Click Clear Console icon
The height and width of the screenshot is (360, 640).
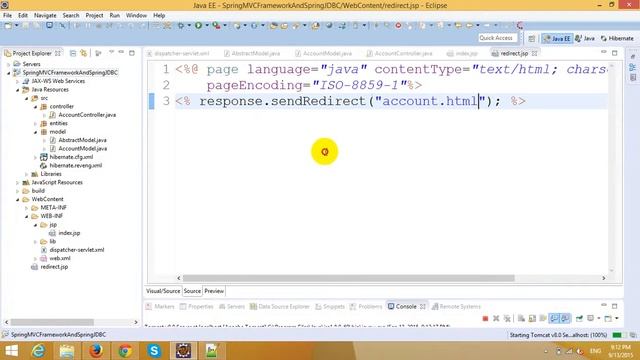(x=521, y=318)
